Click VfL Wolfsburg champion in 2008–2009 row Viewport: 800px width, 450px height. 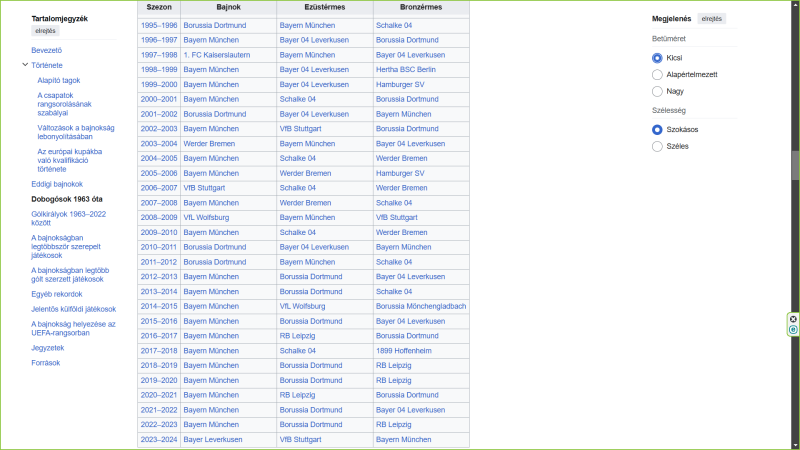(206, 217)
